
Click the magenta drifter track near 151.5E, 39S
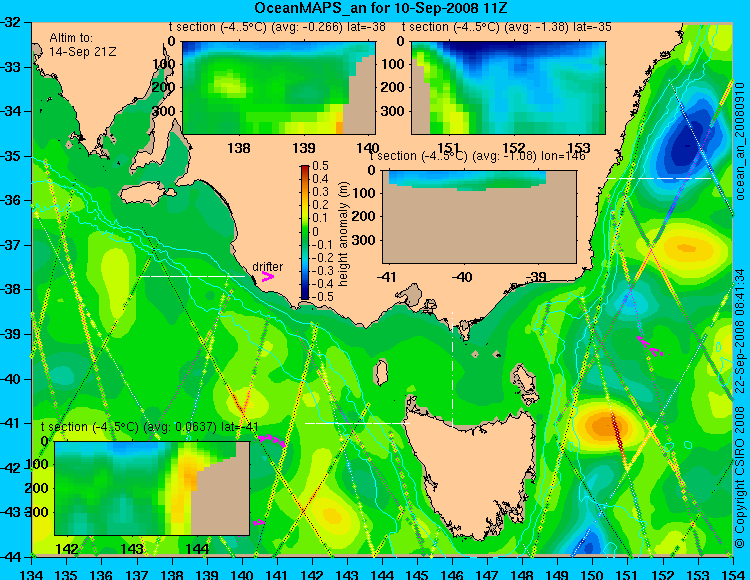pos(650,346)
